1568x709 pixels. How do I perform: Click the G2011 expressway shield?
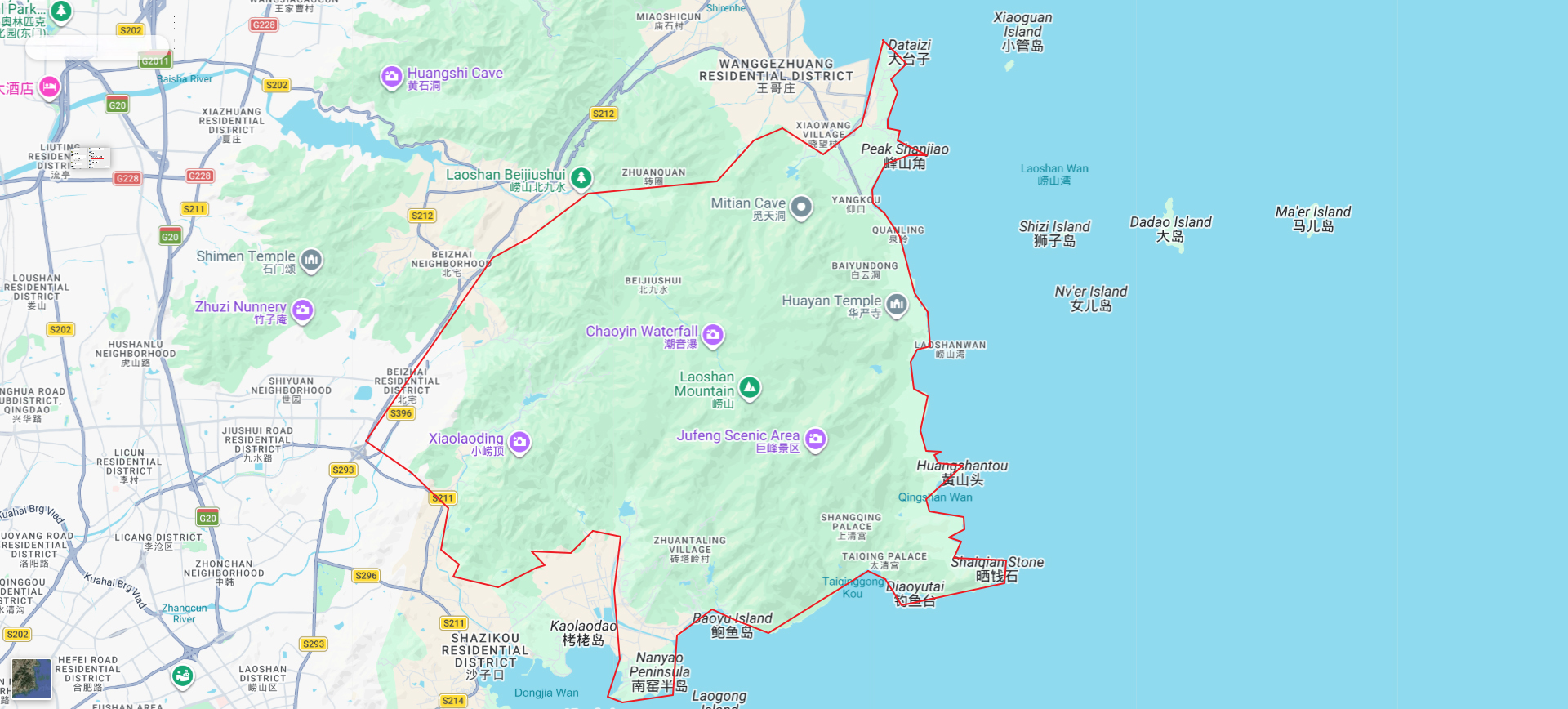click(155, 60)
